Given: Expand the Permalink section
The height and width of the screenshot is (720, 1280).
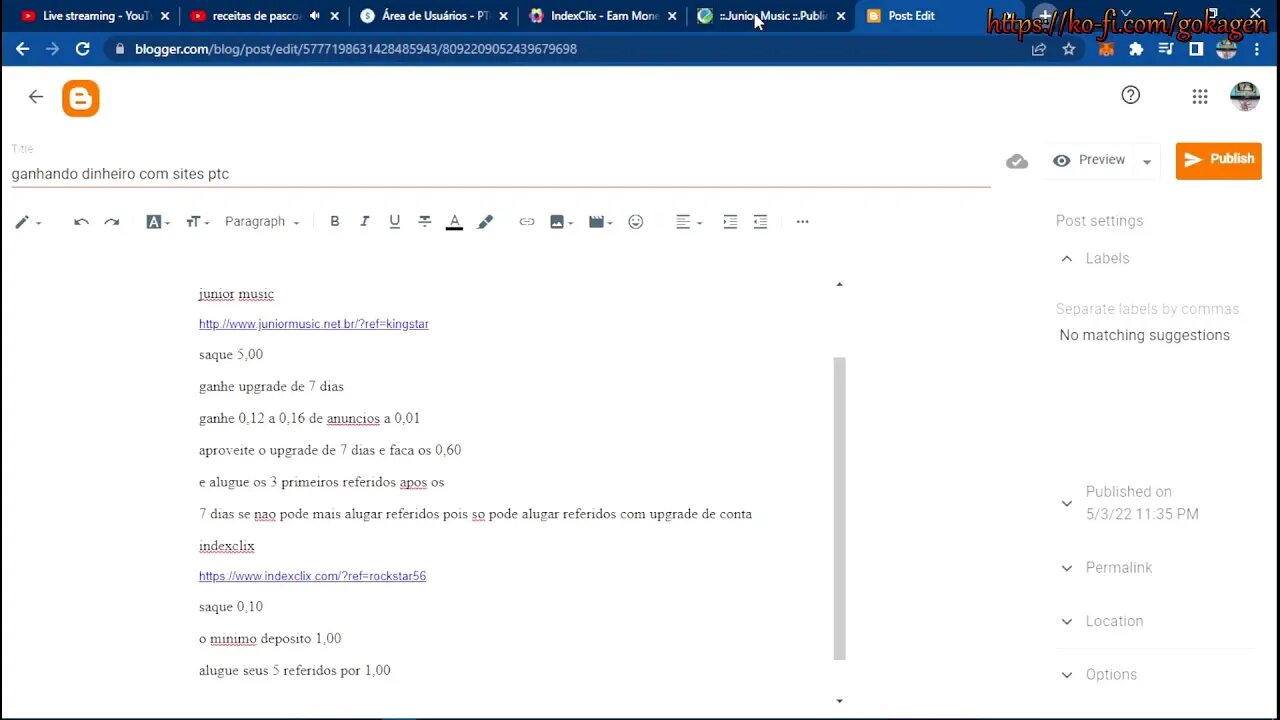Looking at the screenshot, I should (x=1066, y=568).
